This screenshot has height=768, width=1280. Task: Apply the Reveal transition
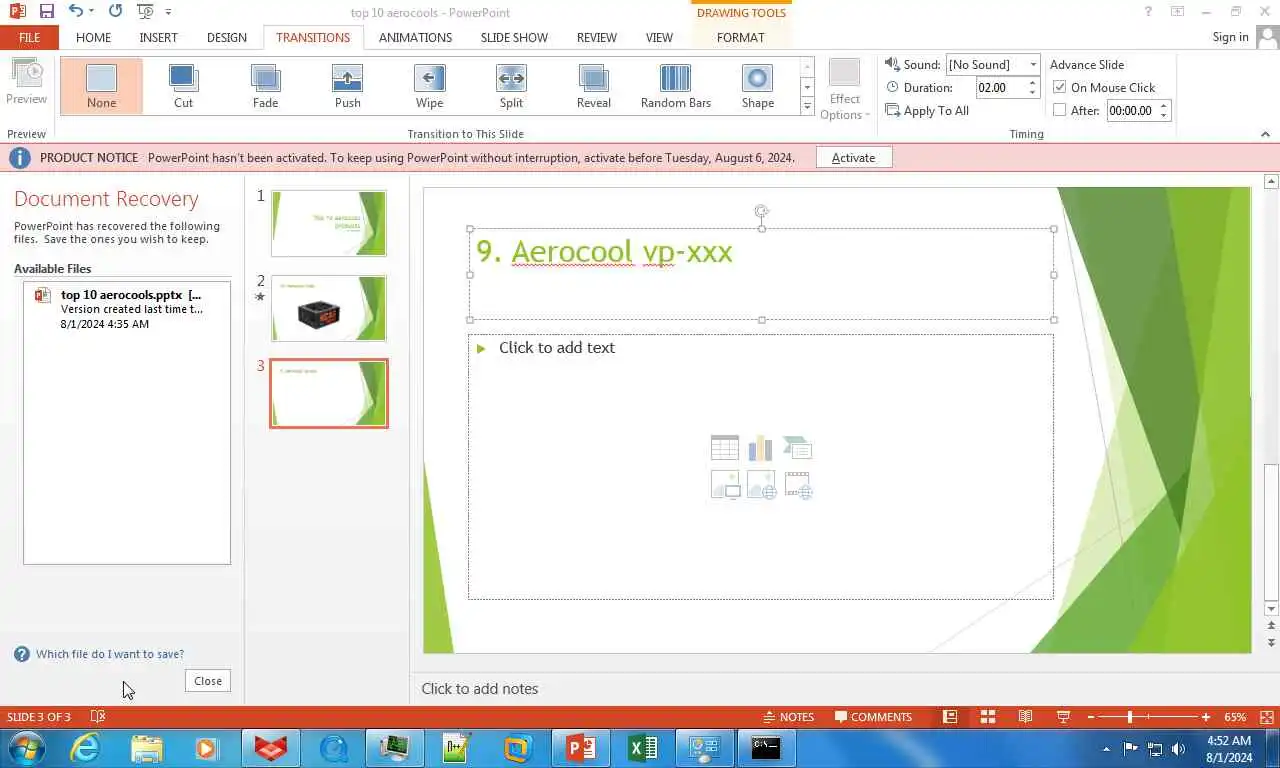tap(593, 86)
